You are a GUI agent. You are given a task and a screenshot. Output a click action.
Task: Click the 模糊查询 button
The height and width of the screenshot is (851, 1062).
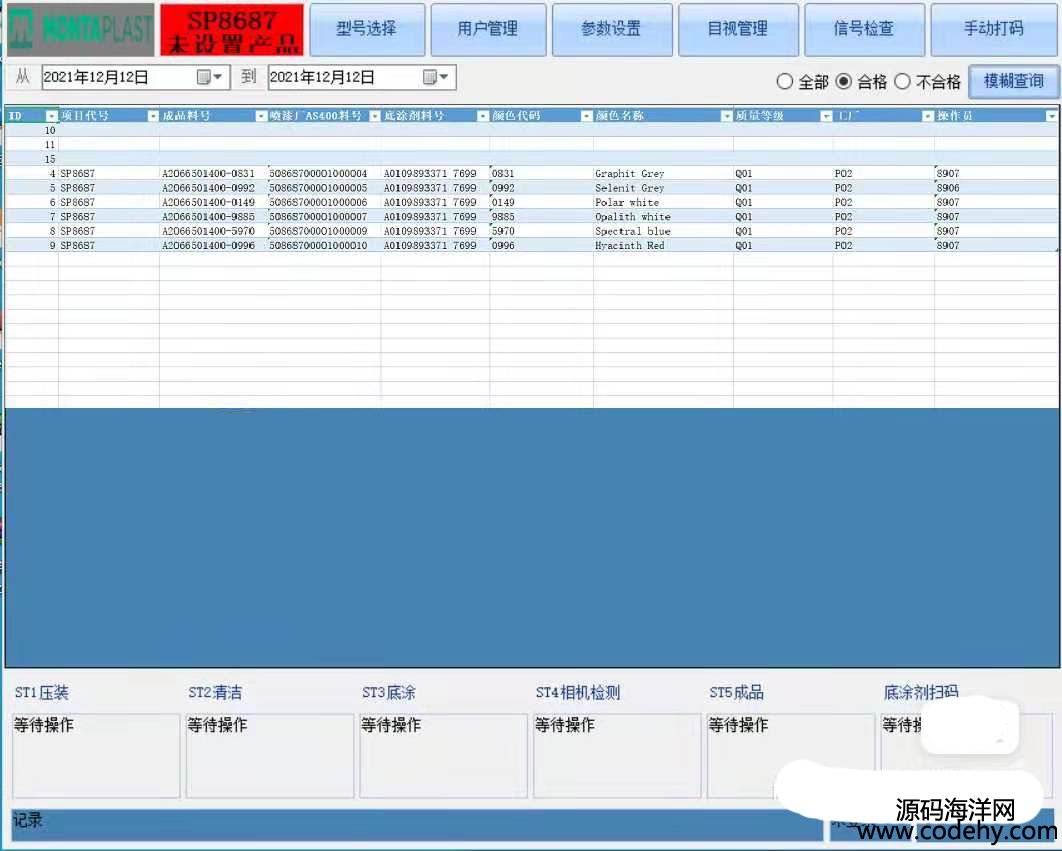(1013, 81)
